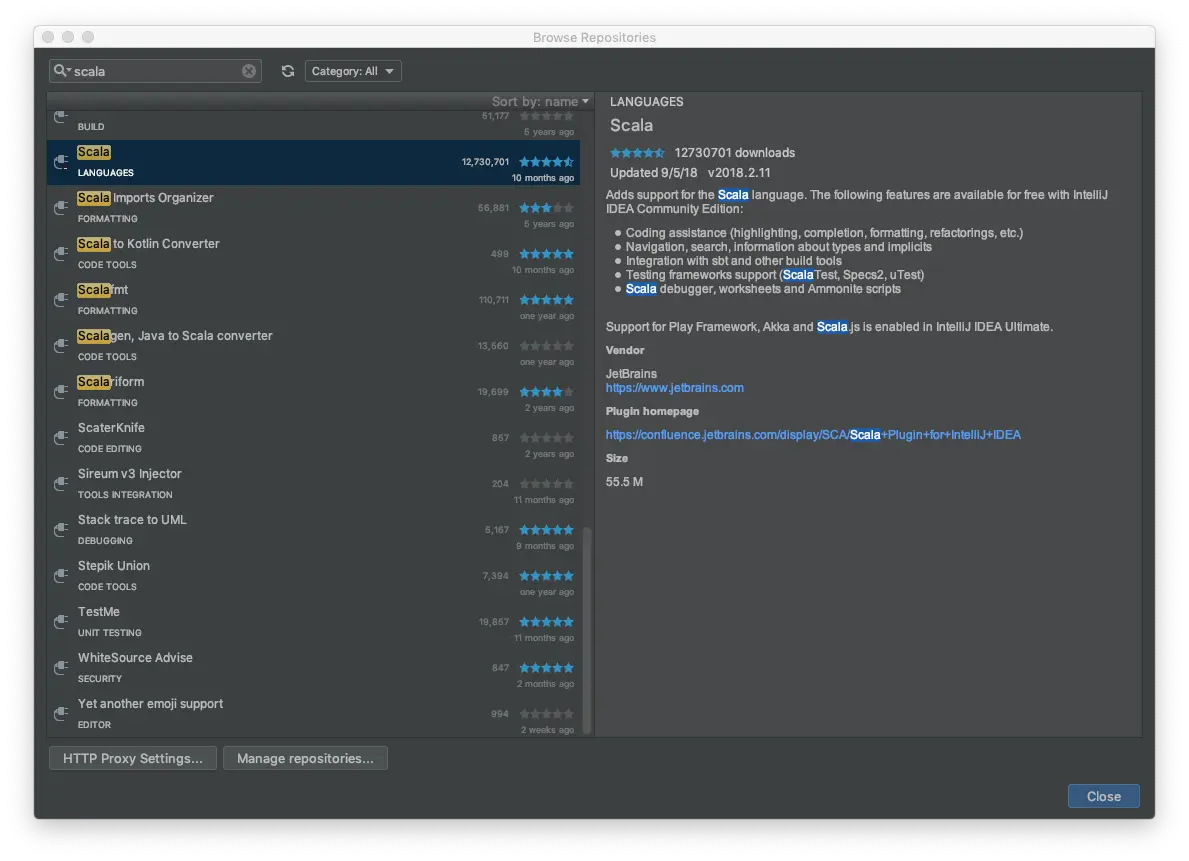Click the Updated 9/5/18 version line

(x=690, y=172)
